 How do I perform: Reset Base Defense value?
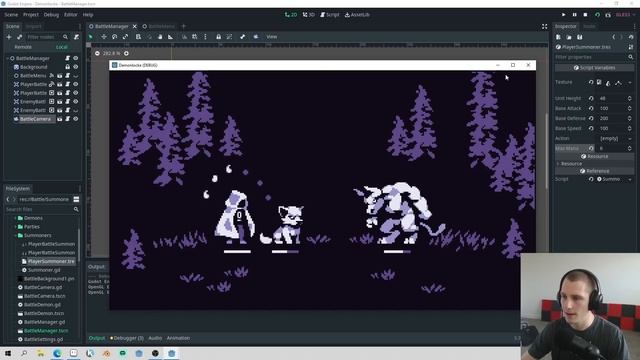pyautogui.click(x=591, y=118)
